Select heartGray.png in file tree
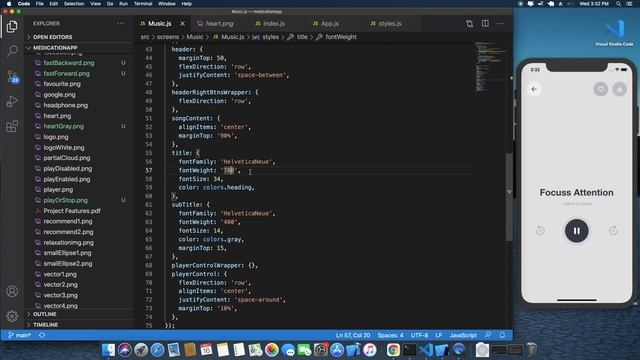Image resolution: width=640 pixels, height=360 pixels. [63, 126]
